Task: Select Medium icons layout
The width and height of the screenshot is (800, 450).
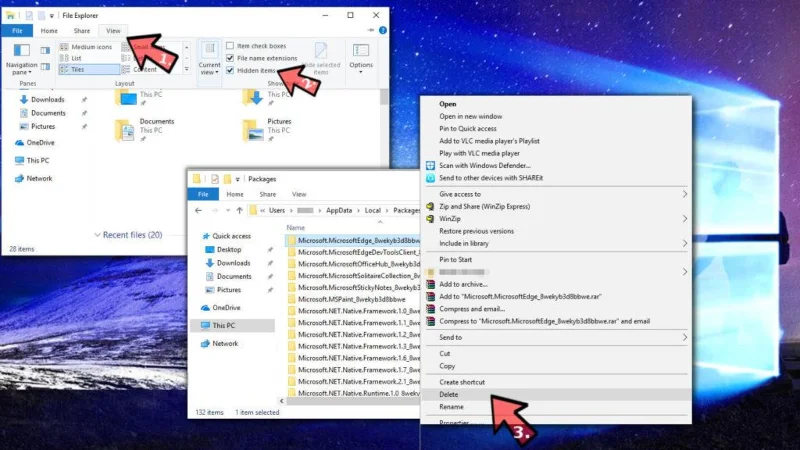Action: [x=87, y=46]
